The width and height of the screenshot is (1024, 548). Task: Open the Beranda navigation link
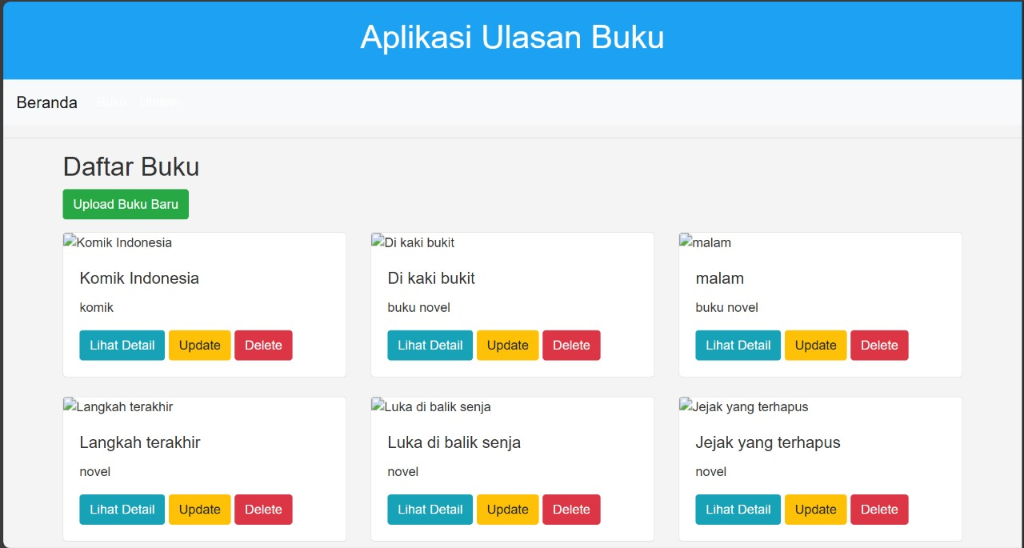[46, 103]
